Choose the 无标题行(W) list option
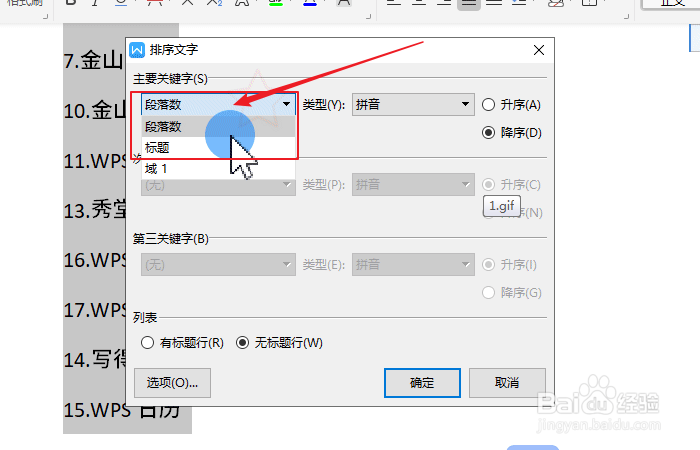The image size is (700, 450). point(242,343)
